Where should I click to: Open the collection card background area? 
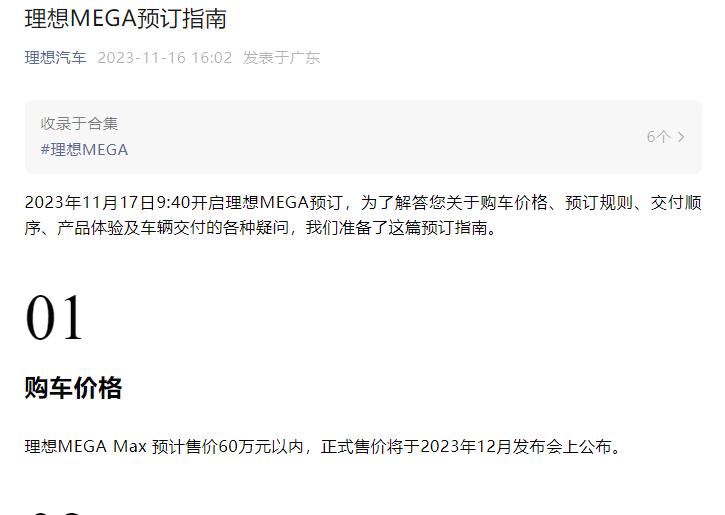point(363,137)
